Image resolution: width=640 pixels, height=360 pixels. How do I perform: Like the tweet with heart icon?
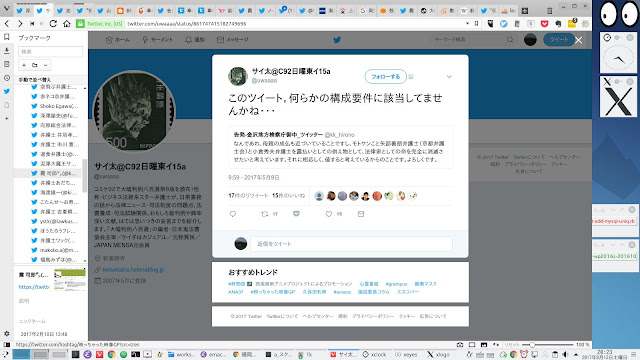(x=329, y=214)
